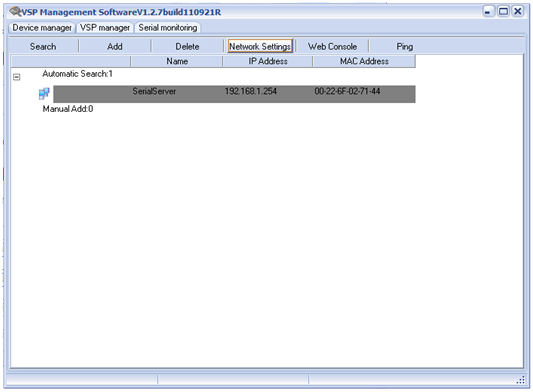533x392 pixels.
Task: Click the Delete button
Action: pyautogui.click(x=187, y=46)
